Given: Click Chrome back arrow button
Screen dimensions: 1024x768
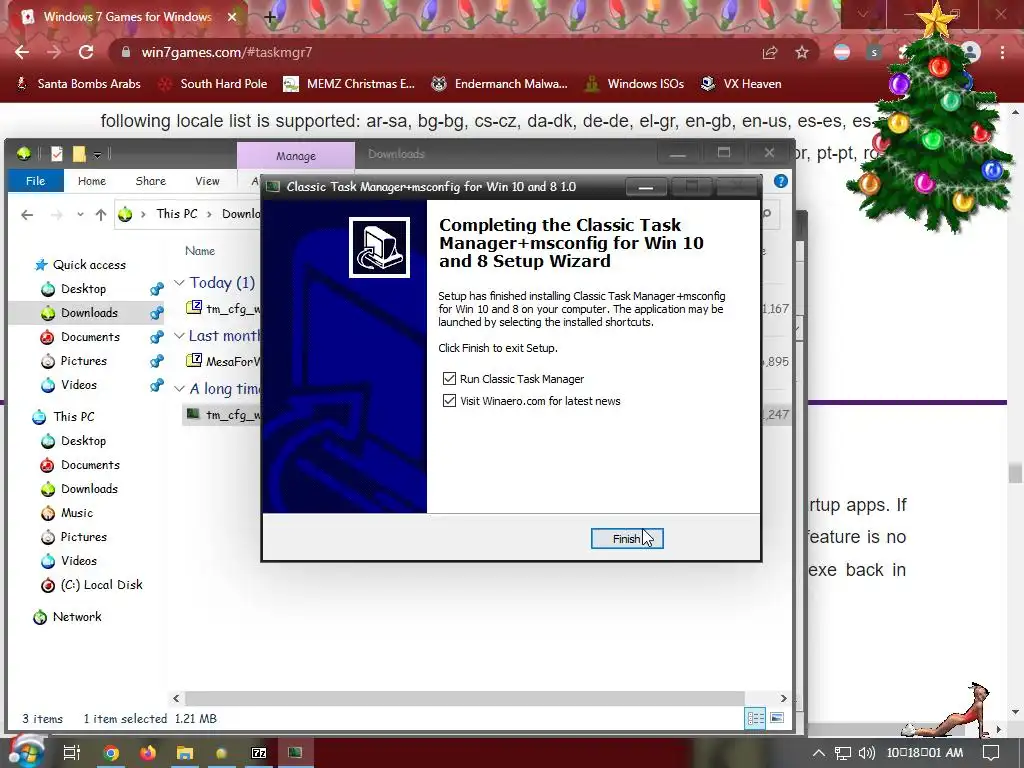Looking at the screenshot, I should tap(22, 52).
